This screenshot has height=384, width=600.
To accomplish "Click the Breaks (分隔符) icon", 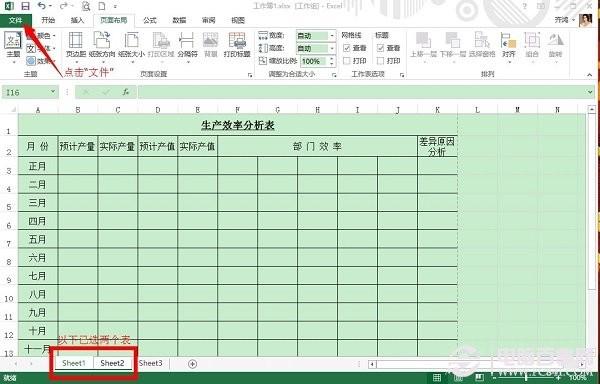I will (x=187, y=45).
